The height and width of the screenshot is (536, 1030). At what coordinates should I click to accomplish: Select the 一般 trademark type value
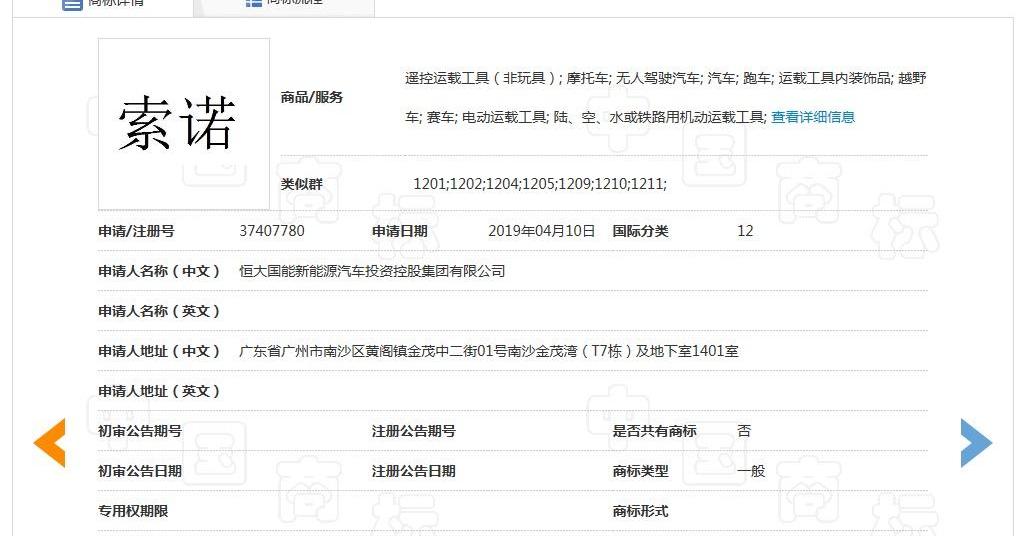tap(751, 471)
